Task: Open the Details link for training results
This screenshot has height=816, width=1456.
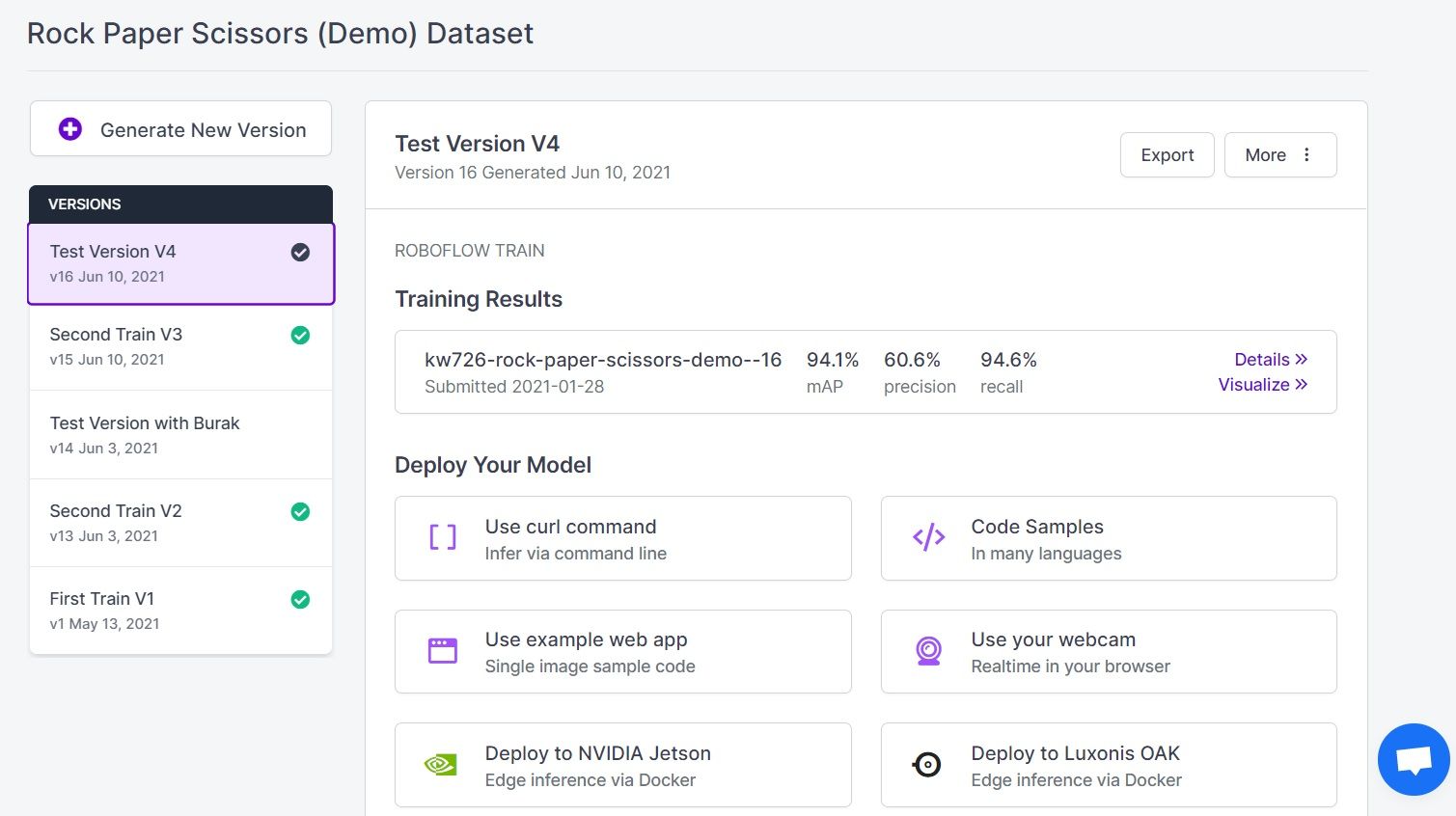Action: (1271, 359)
